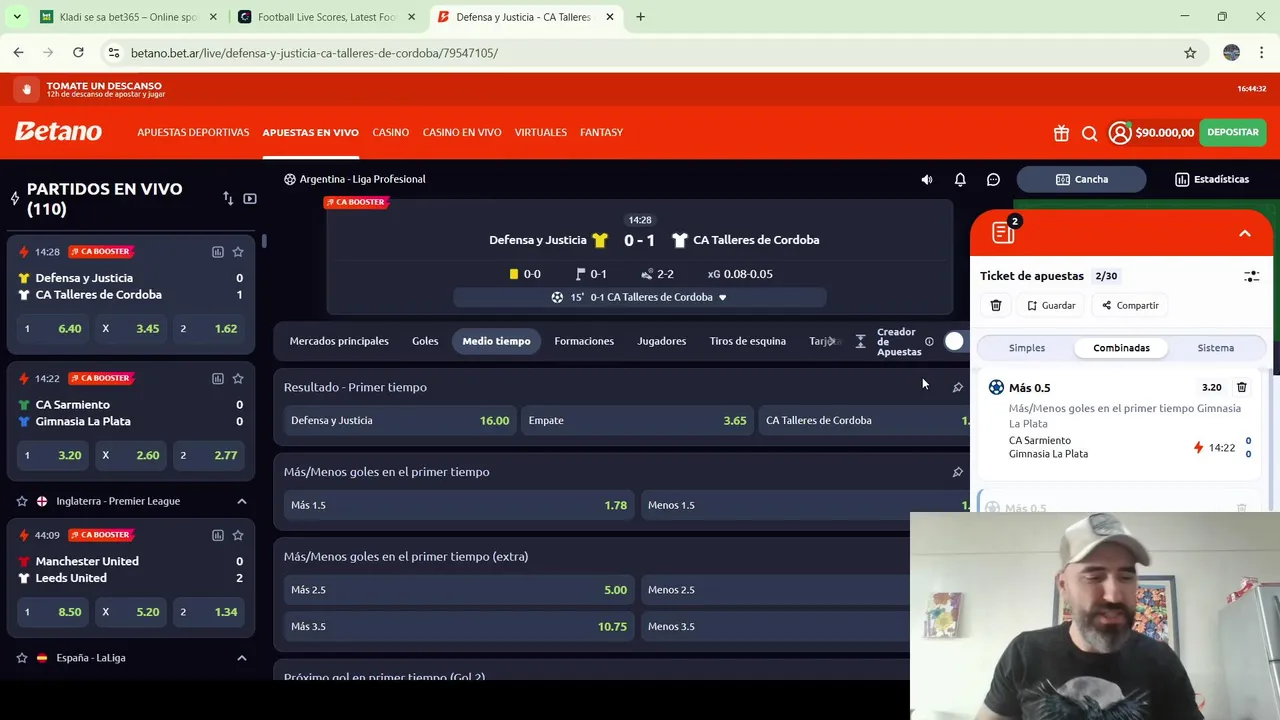This screenshot has width=1280, height=720.
Task: Click the Depositar button
Action: [1233, 133]
